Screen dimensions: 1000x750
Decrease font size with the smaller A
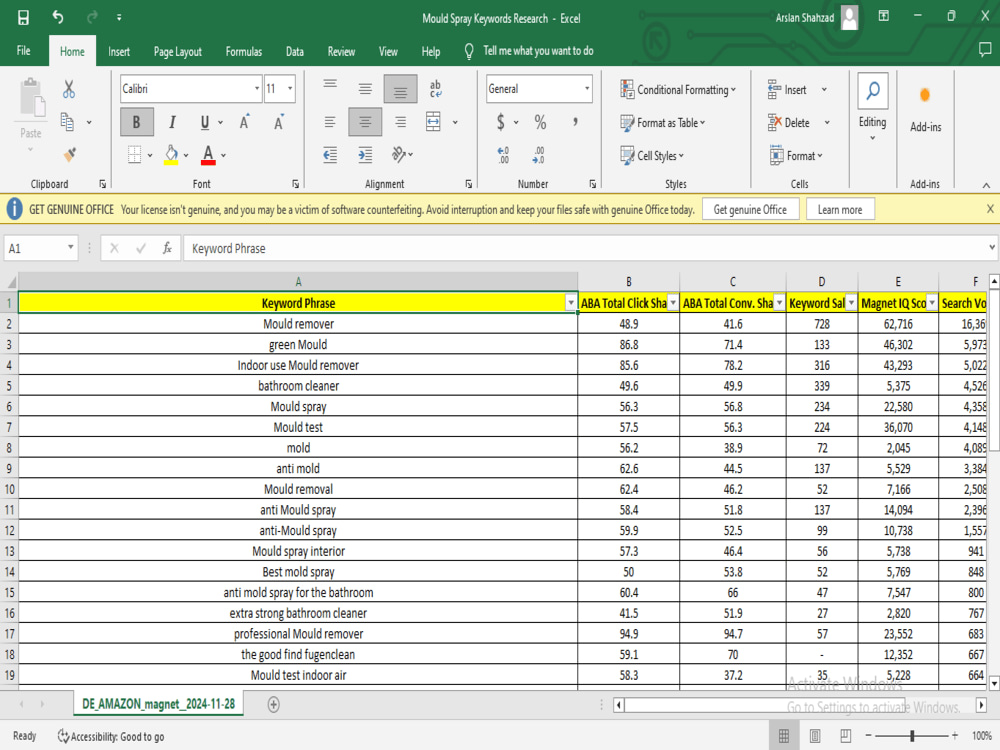[x=278, y=122]
